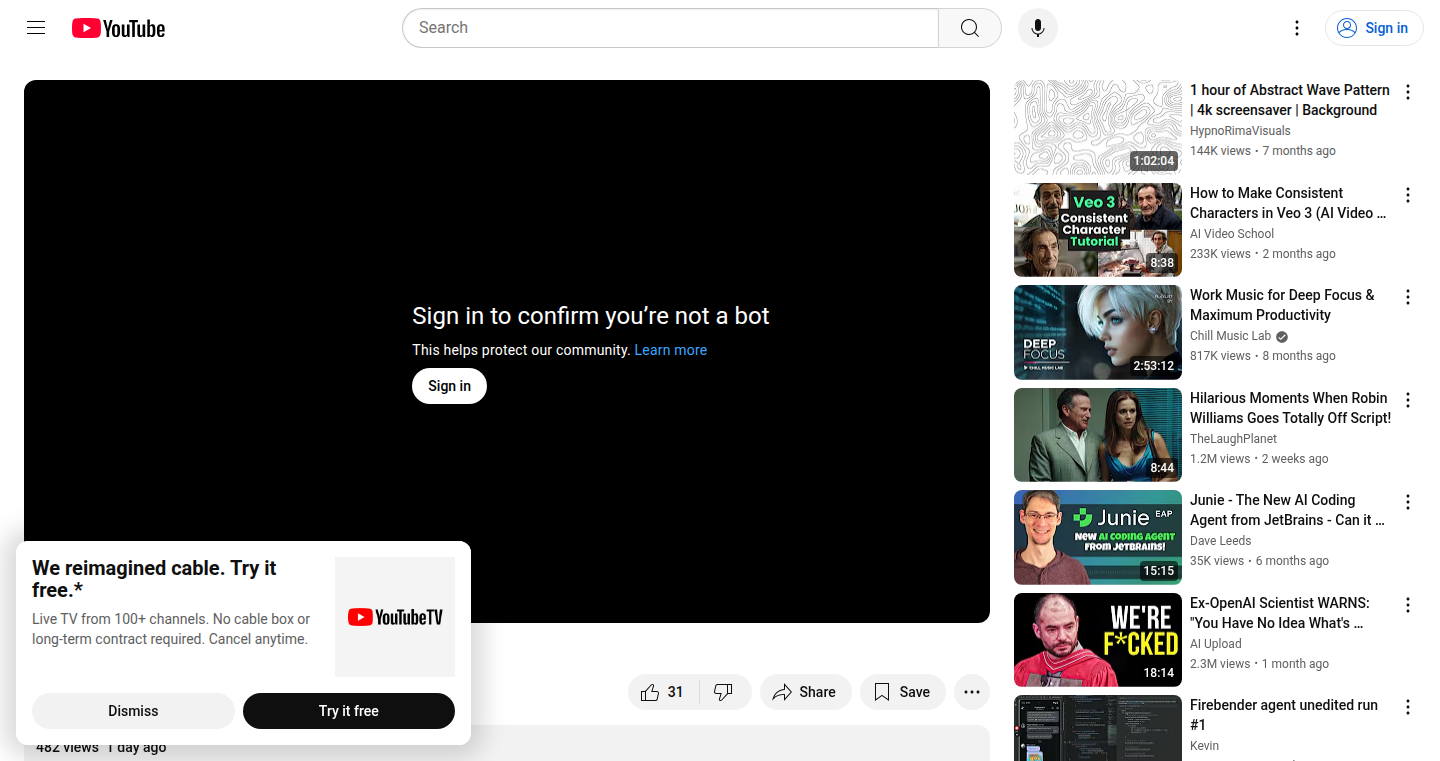The height and width of the screenshot is (761, 1440).
Task: Click the YouTubeTV logo image in promo
Action: 395,617
